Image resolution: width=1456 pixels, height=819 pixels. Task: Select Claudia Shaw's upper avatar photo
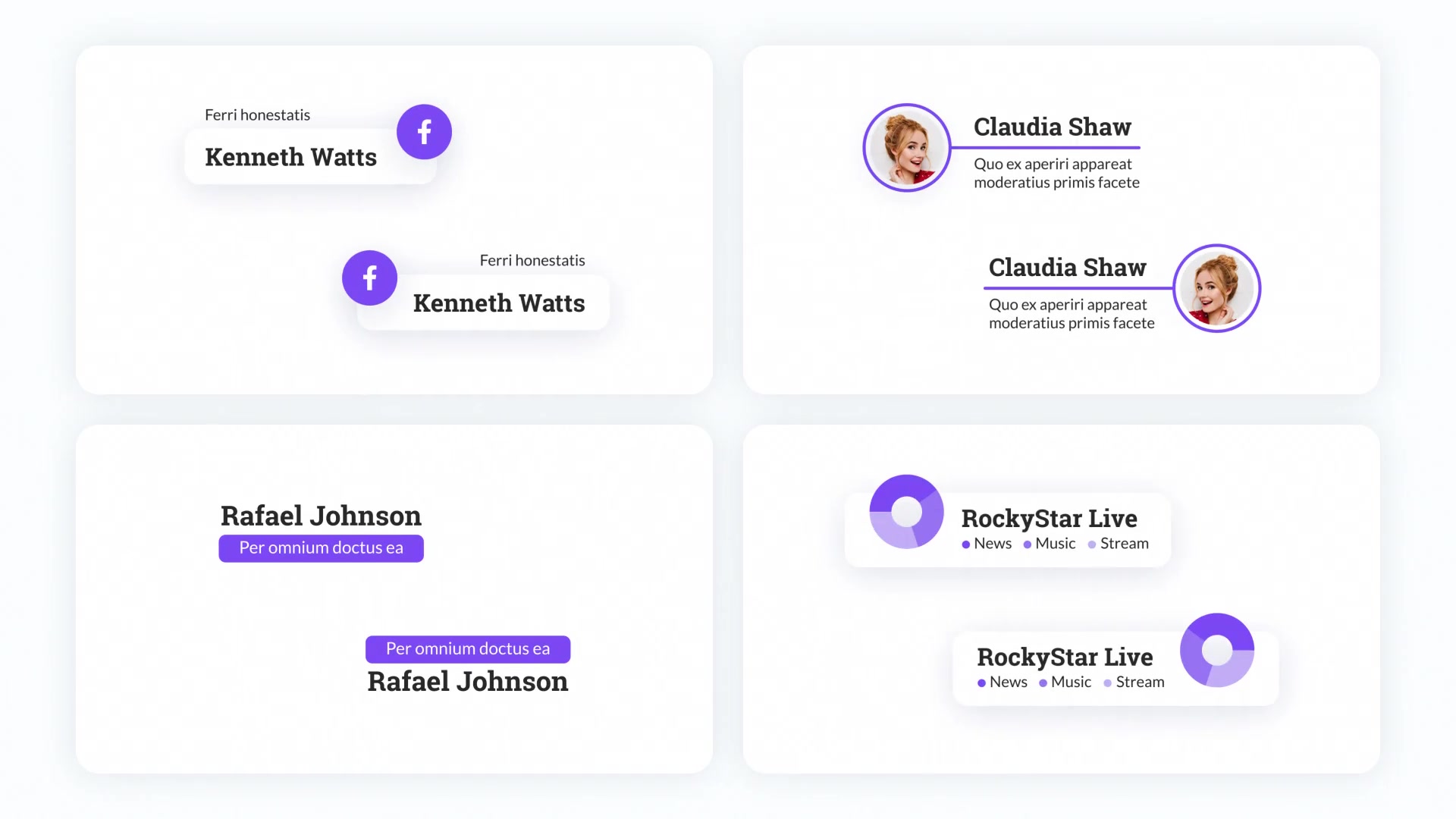click(907, 148)
